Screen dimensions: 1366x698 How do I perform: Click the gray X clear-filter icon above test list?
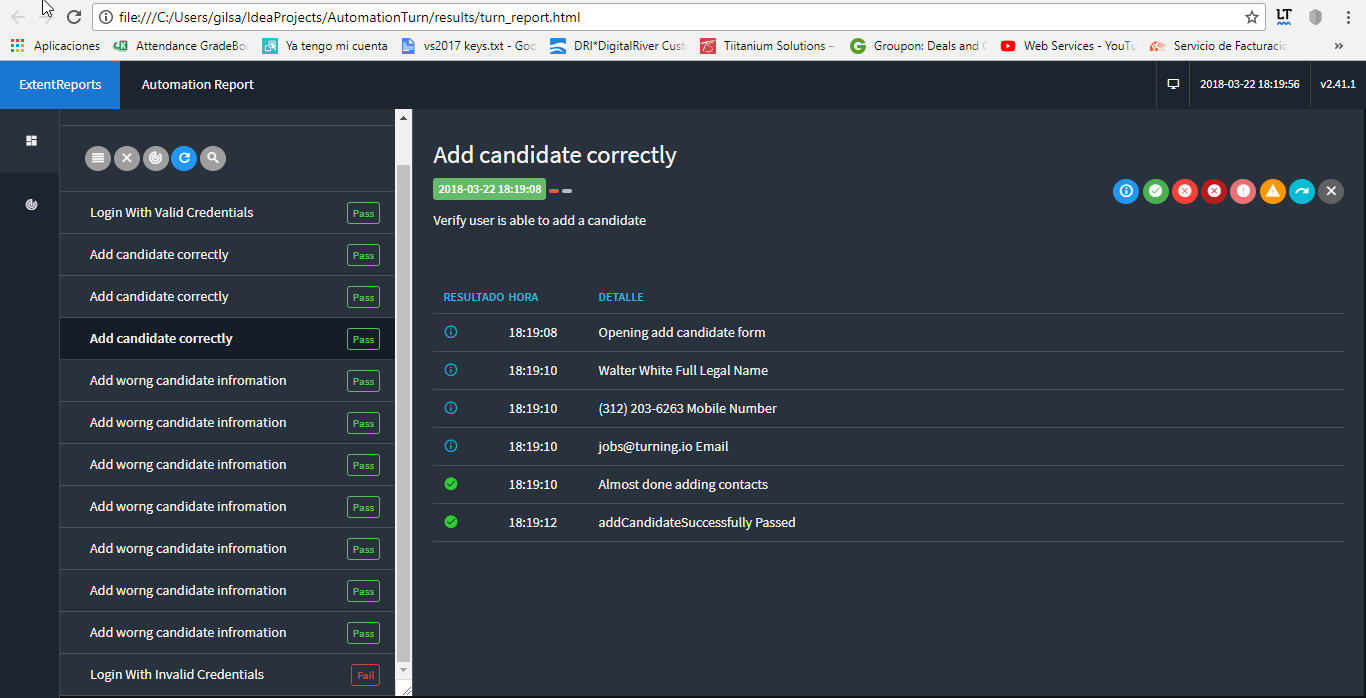click(x=126, y=158)
